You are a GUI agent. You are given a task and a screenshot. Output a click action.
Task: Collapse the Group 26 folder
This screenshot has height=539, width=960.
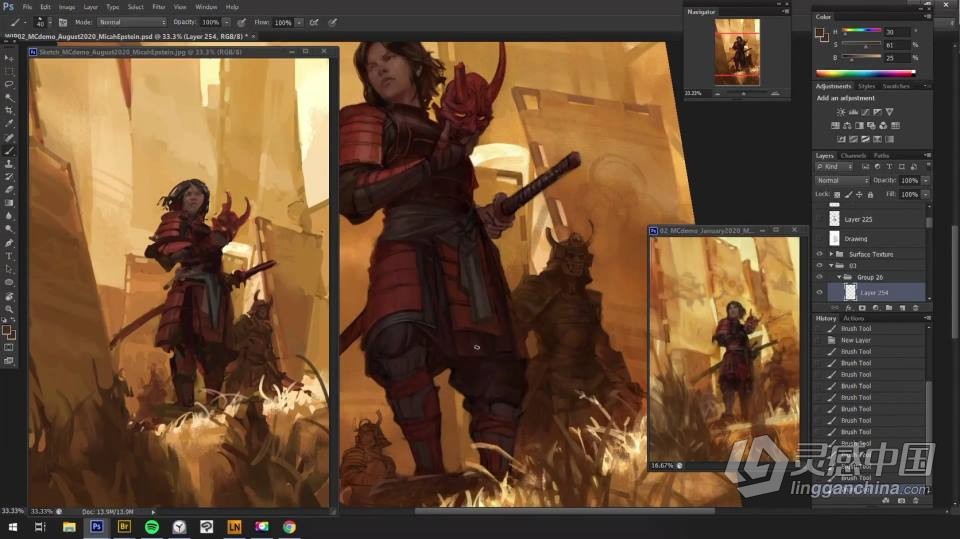[839, 277]
